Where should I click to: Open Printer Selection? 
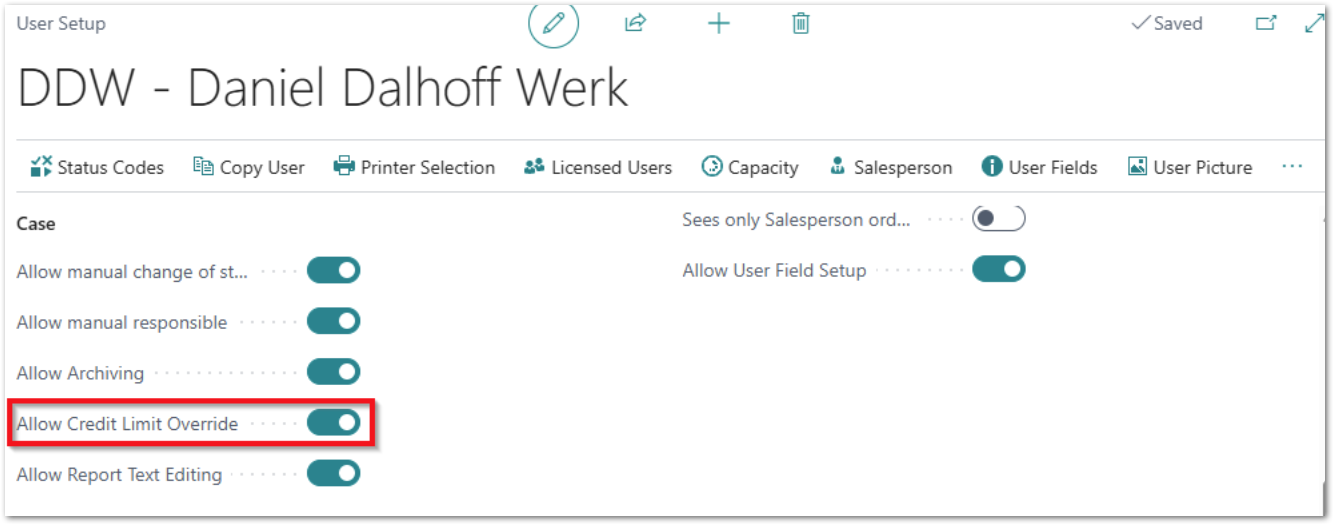(414, 168)
